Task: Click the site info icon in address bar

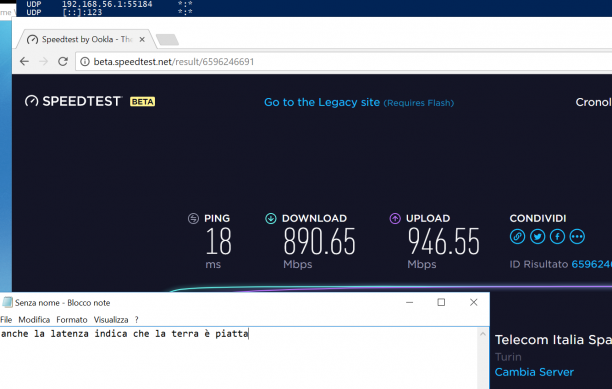Action: coord(85,62)
